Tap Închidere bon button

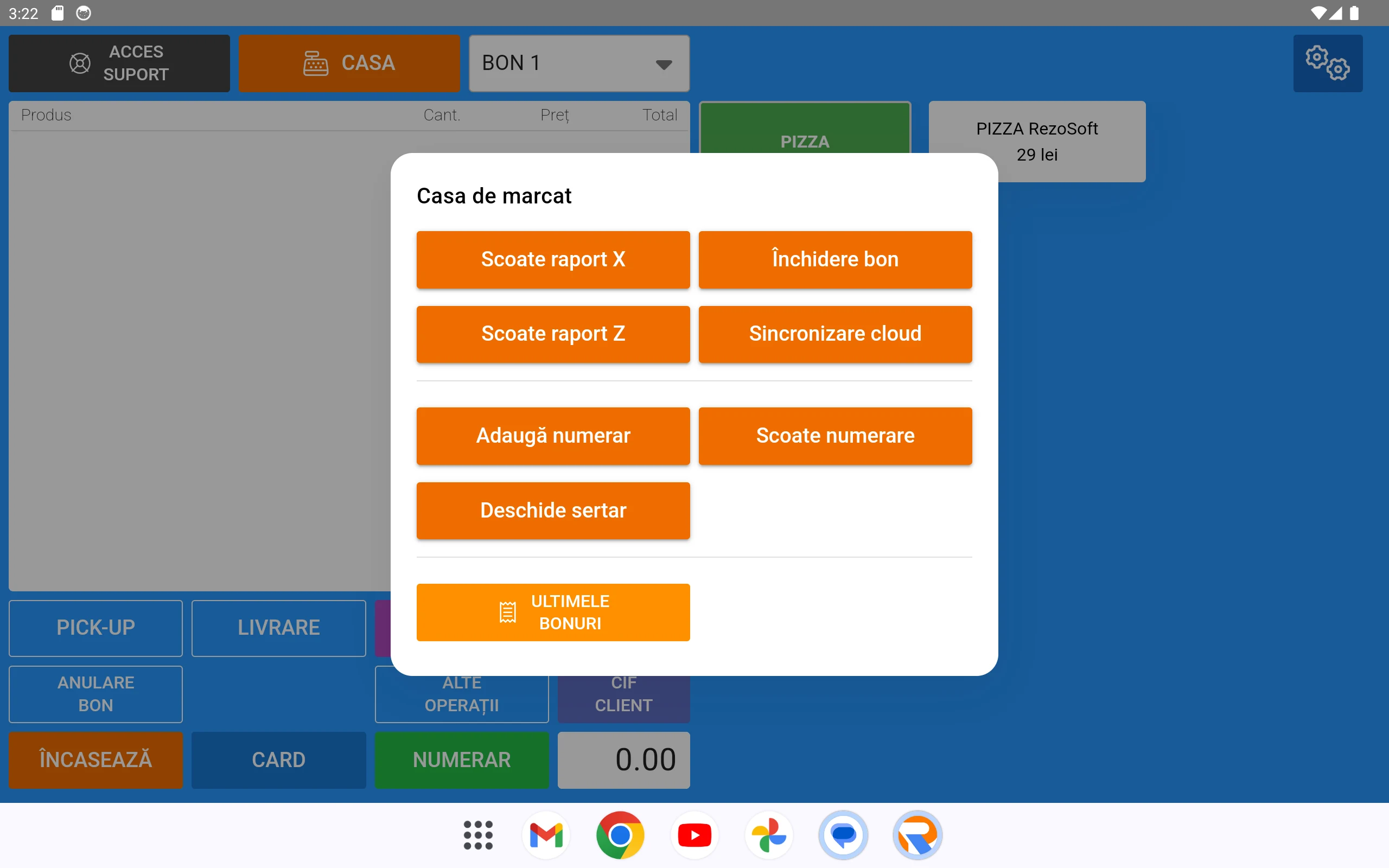tap(835, 259)
